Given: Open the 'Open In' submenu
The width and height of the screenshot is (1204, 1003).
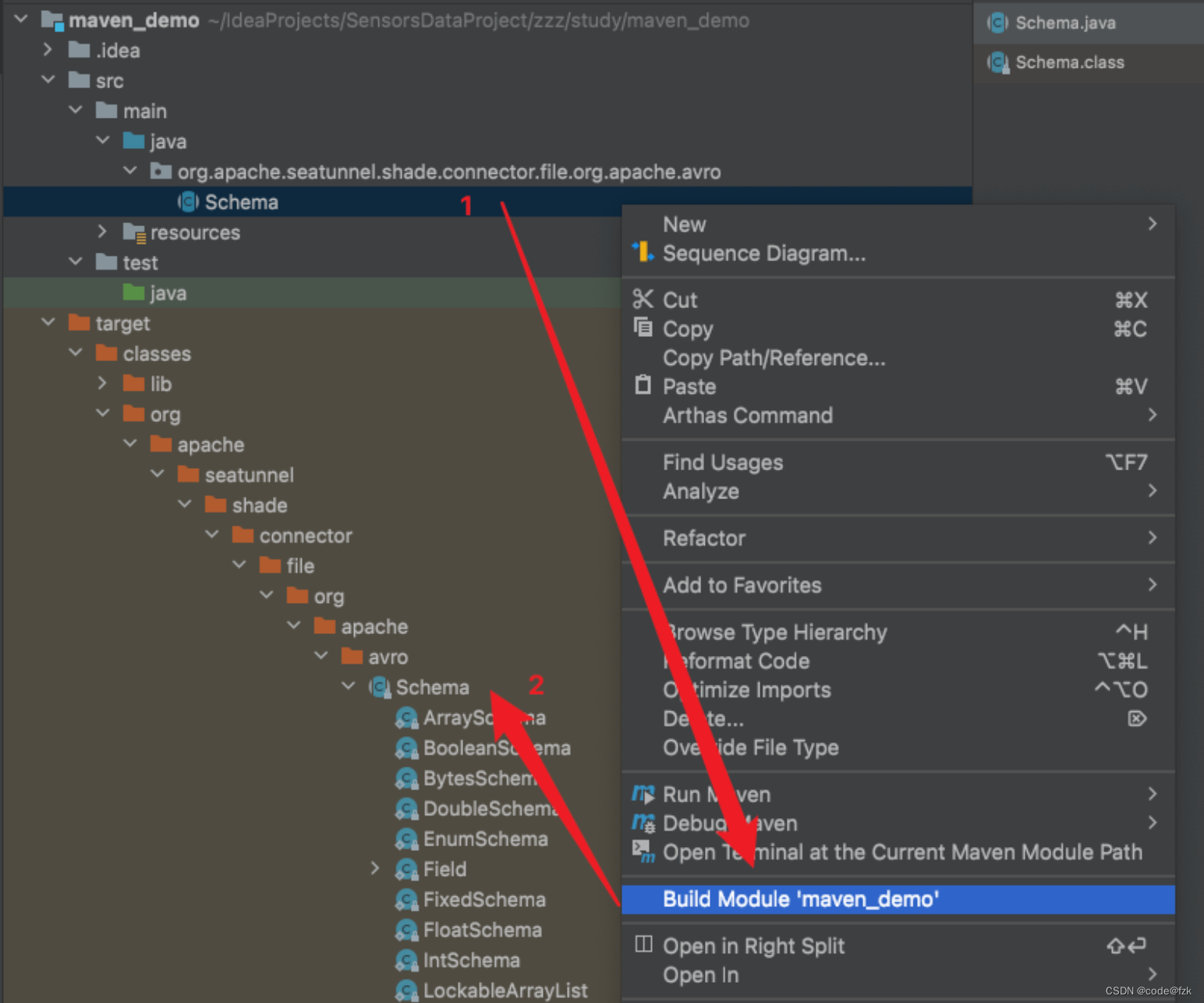Looking at the screenshot, I should pyautogui.click(x=898, y=975).
